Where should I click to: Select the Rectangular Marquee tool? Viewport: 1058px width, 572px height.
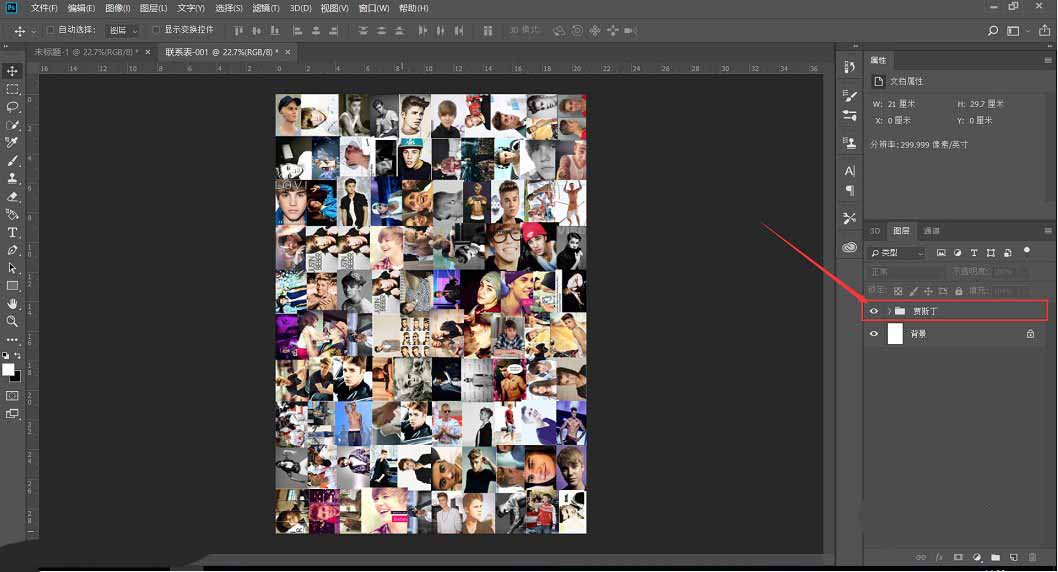(12, 89)
